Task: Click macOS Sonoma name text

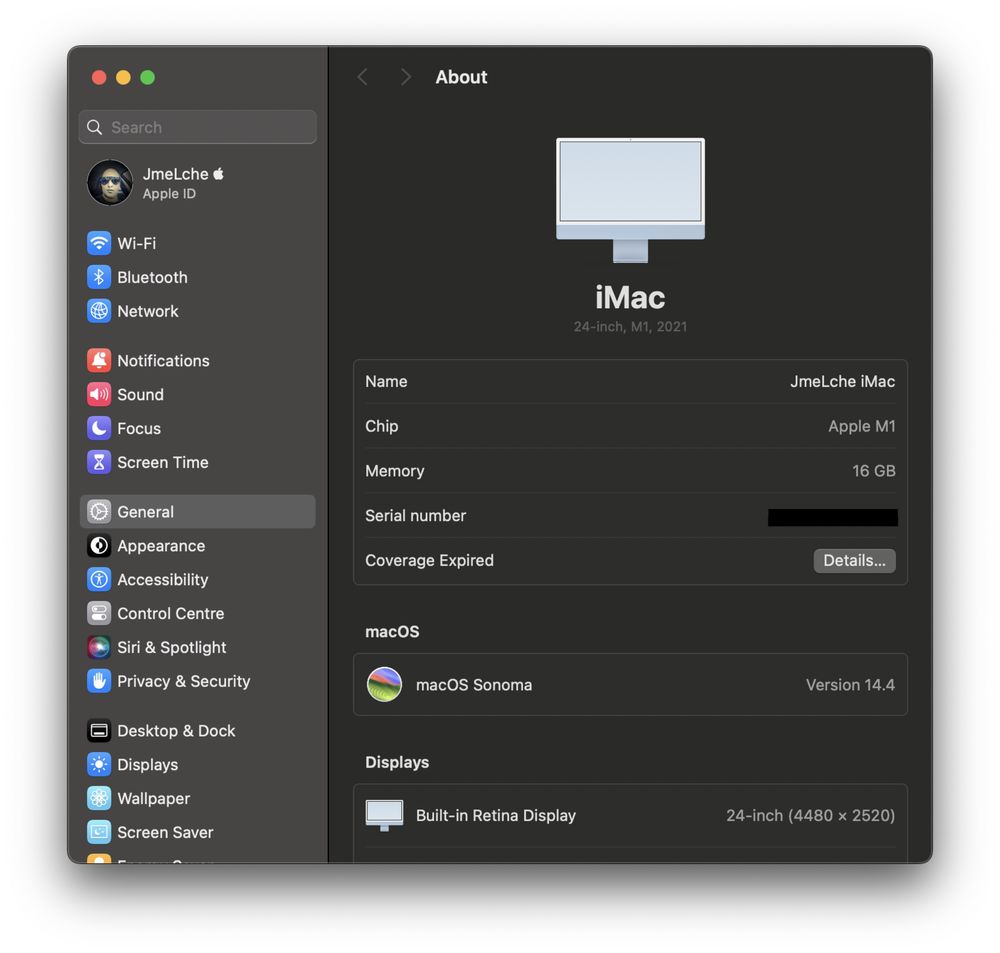Action: [474, 684]
